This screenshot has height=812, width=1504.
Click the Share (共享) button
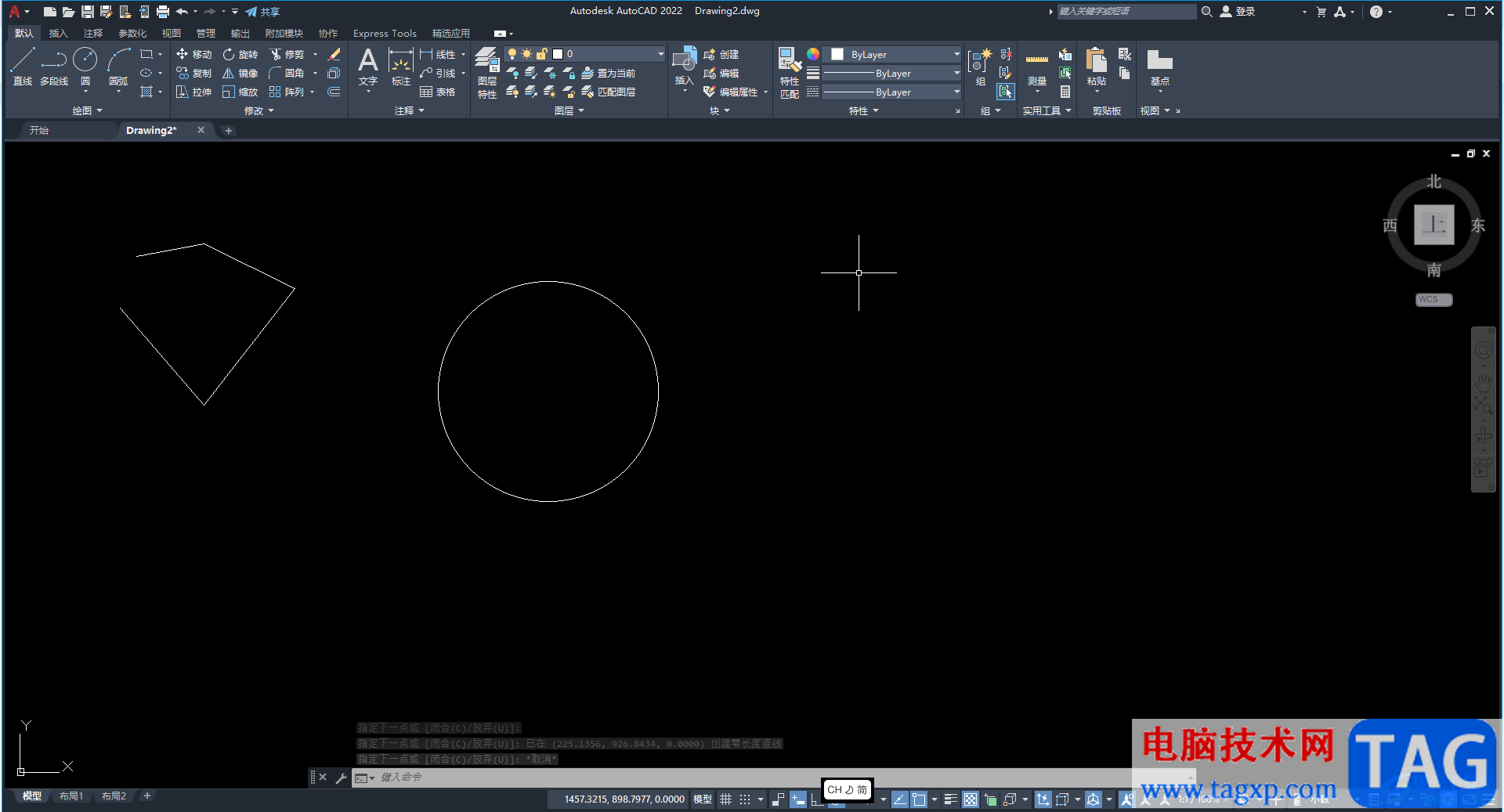pos(262,12)
